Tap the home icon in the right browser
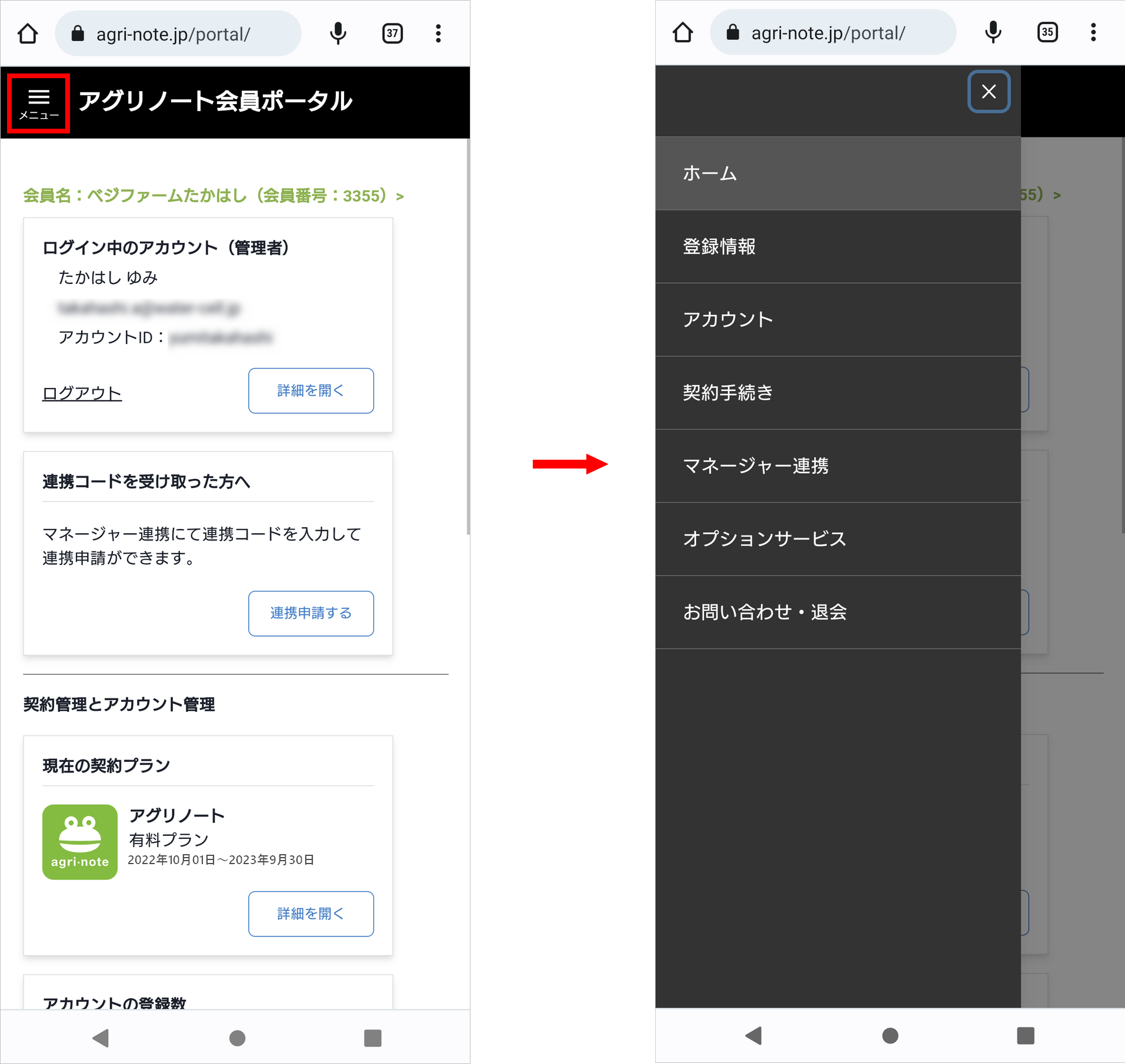Viewport: 1125px width, 1064px height. click(x=683, y=32)
